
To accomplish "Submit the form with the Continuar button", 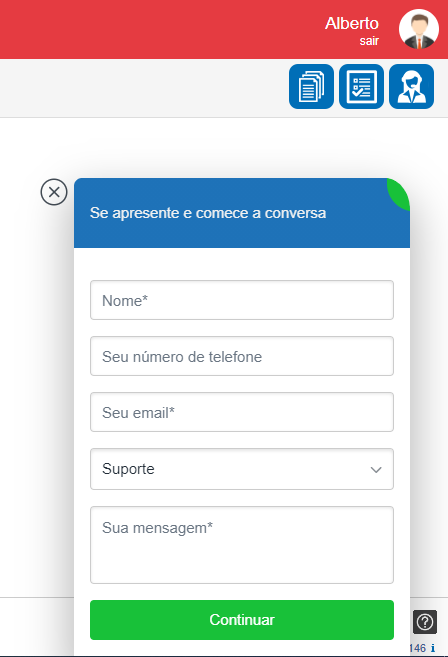I will click(242, 620).
